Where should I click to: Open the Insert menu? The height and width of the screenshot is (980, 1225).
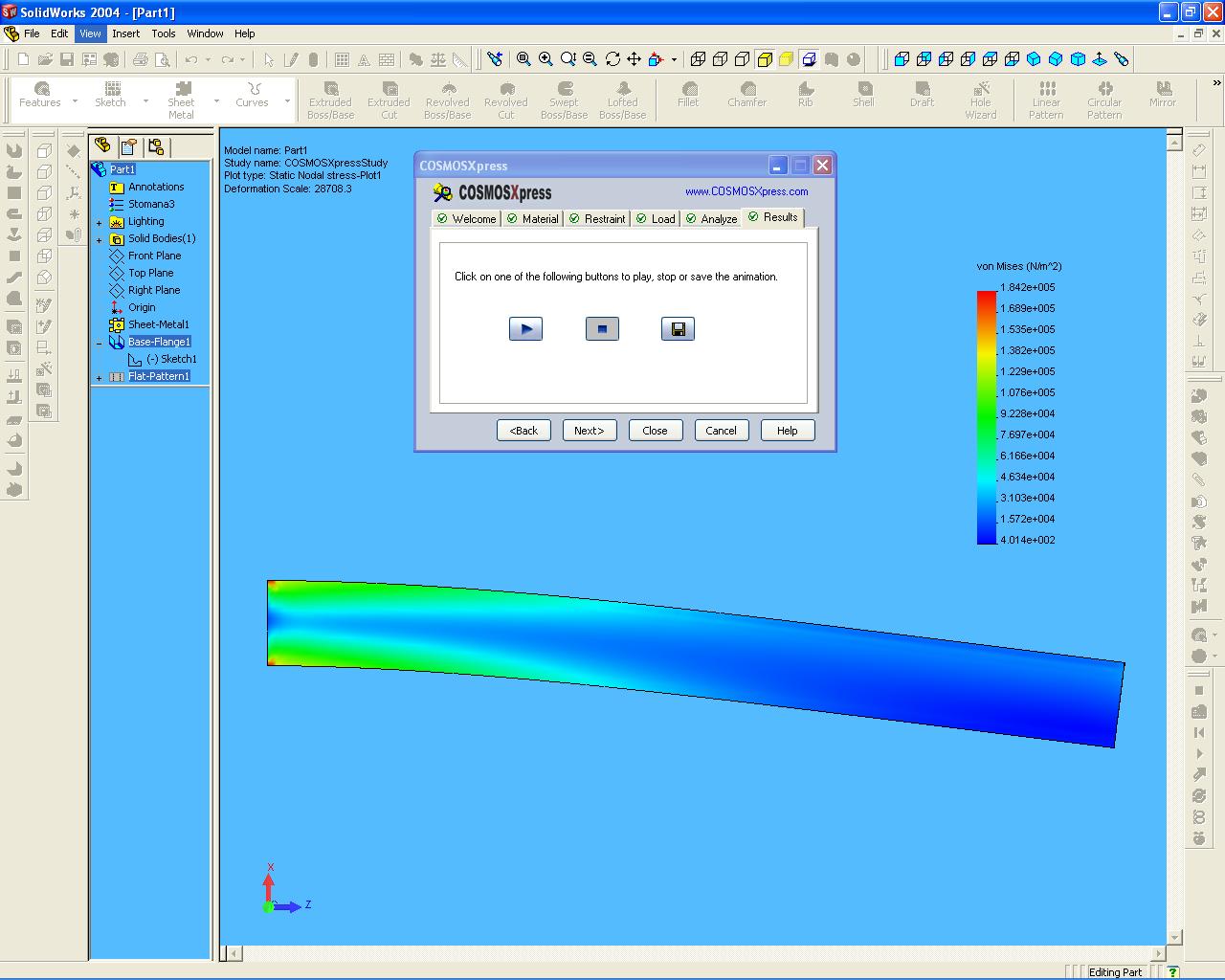coord(125,33)
